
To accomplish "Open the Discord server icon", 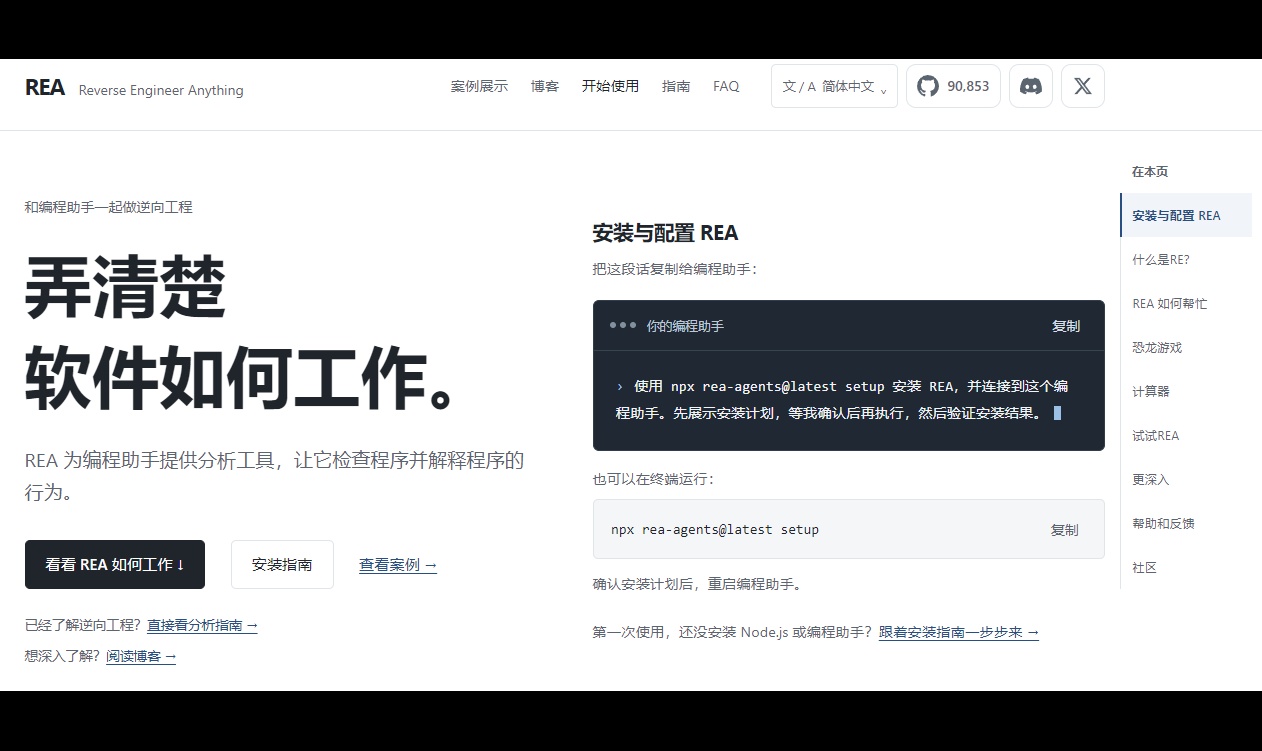I will [x=1030, y=86].
